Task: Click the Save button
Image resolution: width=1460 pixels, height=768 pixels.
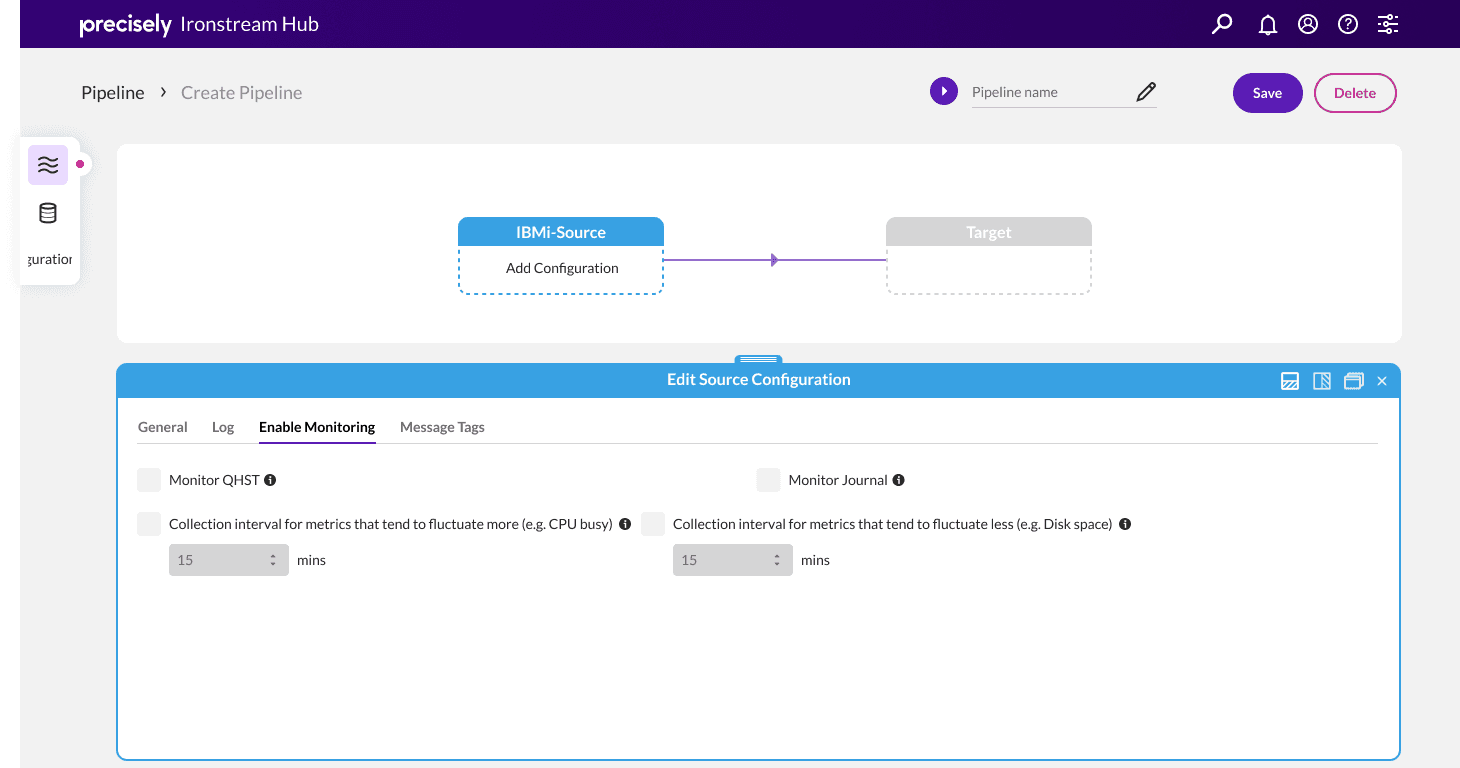Action: (x=1268, y=93)
